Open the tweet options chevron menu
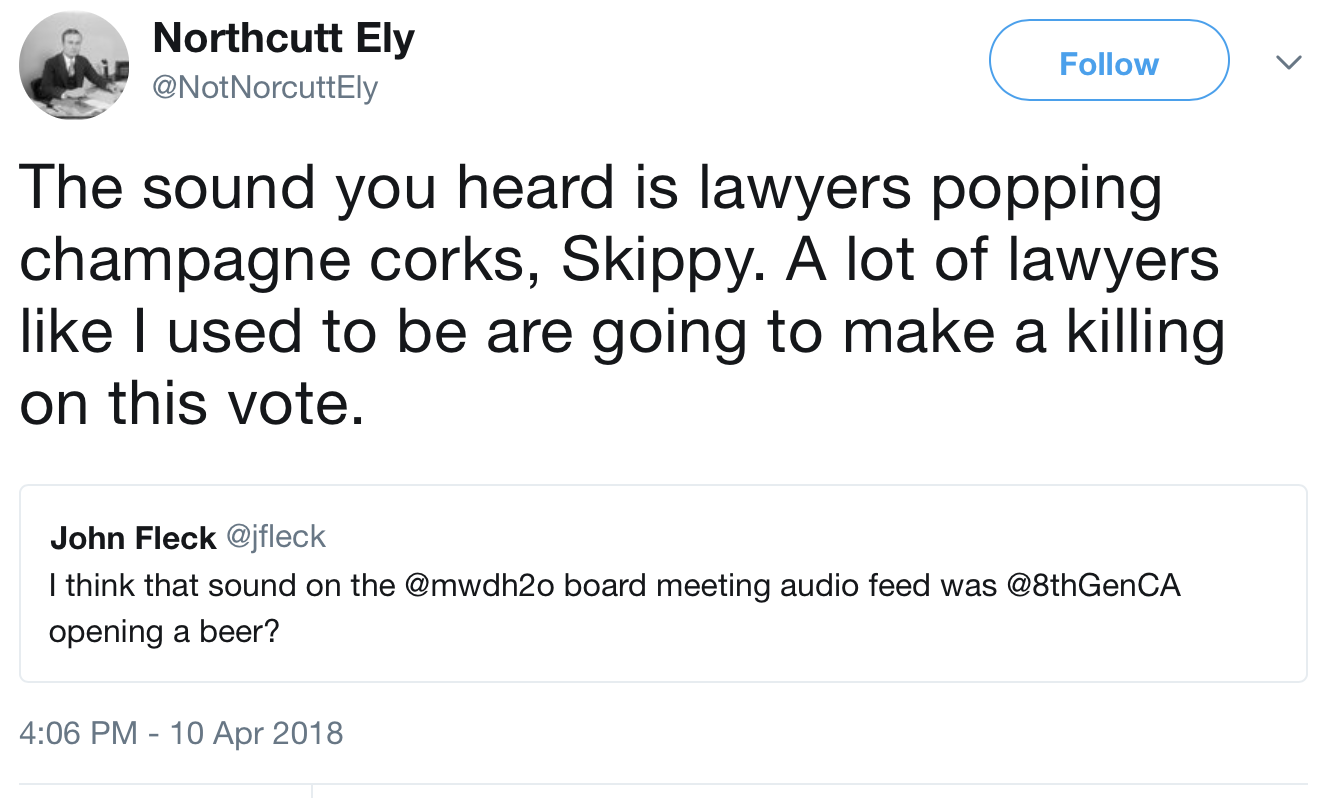This screenshot has height=798, width=1318. pyautogui.click(x=1289, y=63)
